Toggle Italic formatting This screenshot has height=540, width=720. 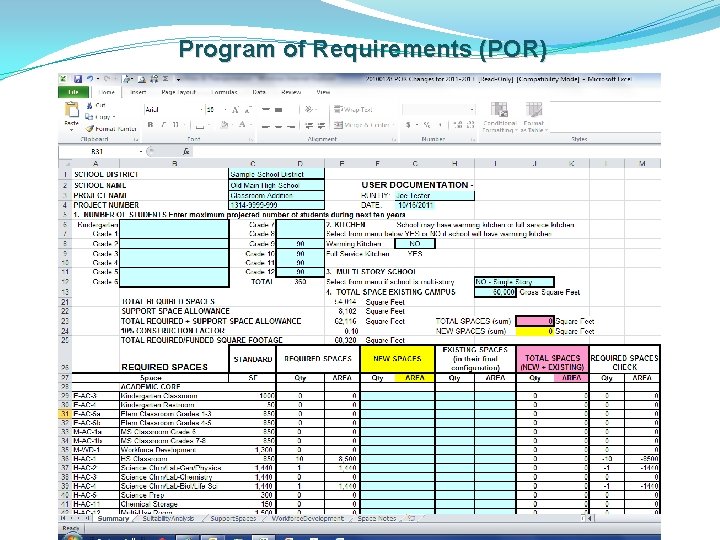point(163,125)
